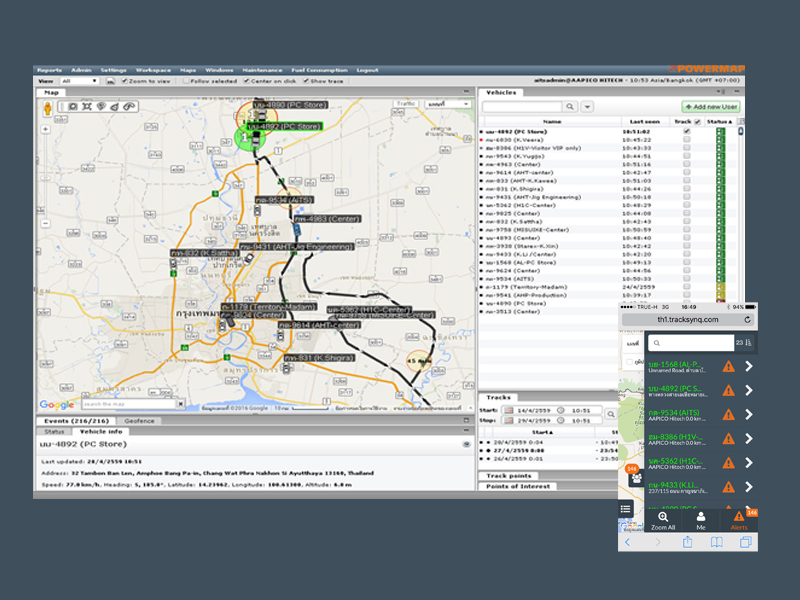The width and height of the screenshot is (800, 600).
Task: Click magnifier search icon in Vehicles panel
Action: tap(570, 107)
